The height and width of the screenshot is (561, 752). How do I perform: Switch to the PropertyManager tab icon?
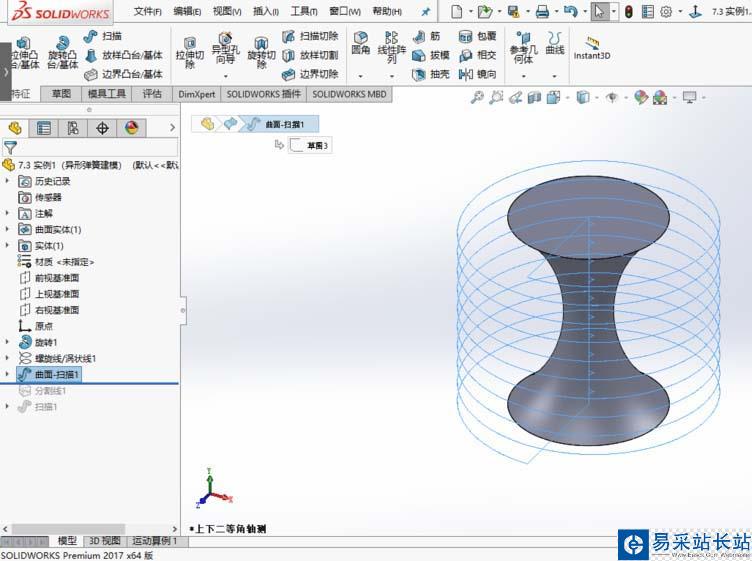44,128
